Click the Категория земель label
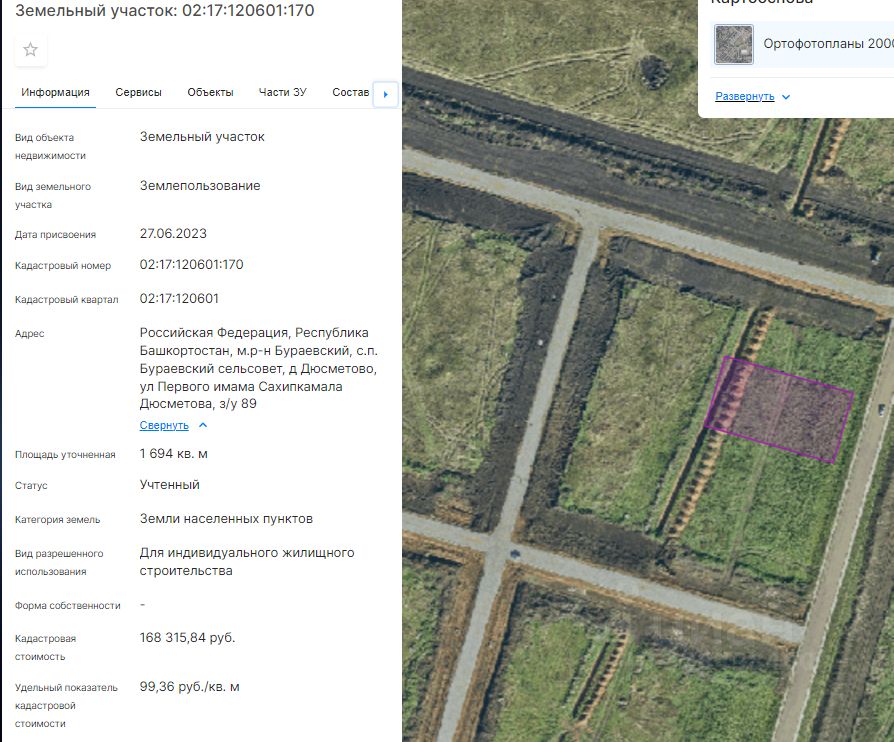The height and width of the screenshot is (742, 894). 58,520
